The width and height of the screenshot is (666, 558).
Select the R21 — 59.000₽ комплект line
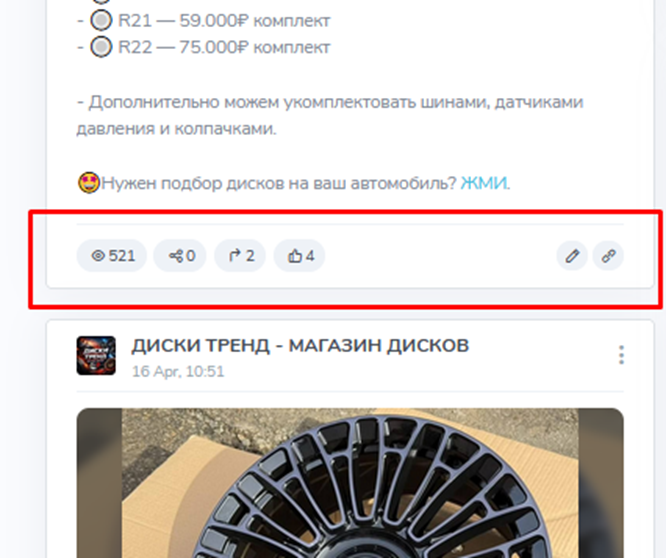pyautogui.click(x=204, y=20)
